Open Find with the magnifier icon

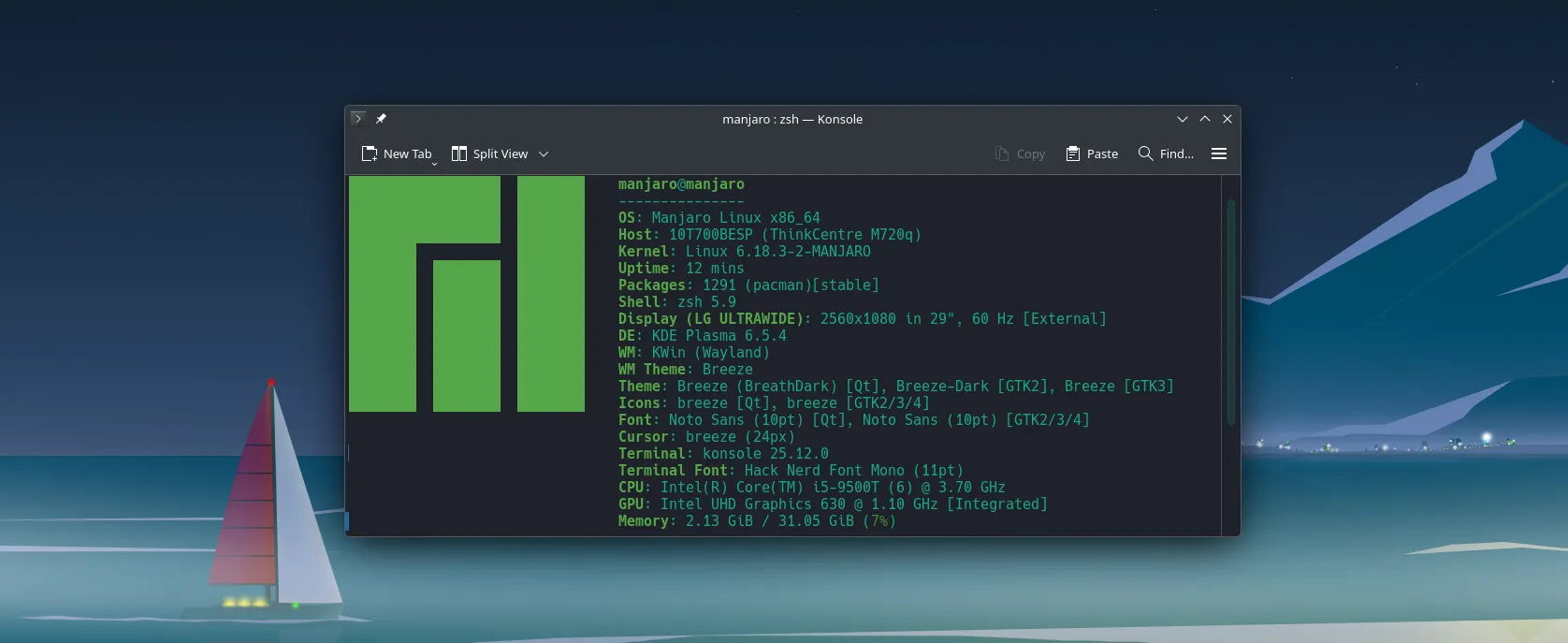point(1145,153)
